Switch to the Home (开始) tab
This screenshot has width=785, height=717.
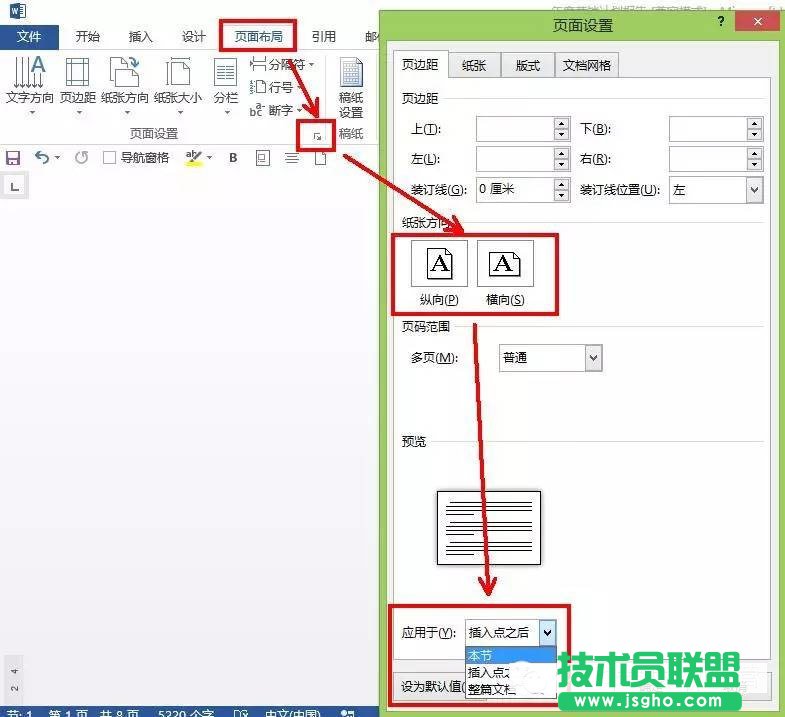click(88, 37)
